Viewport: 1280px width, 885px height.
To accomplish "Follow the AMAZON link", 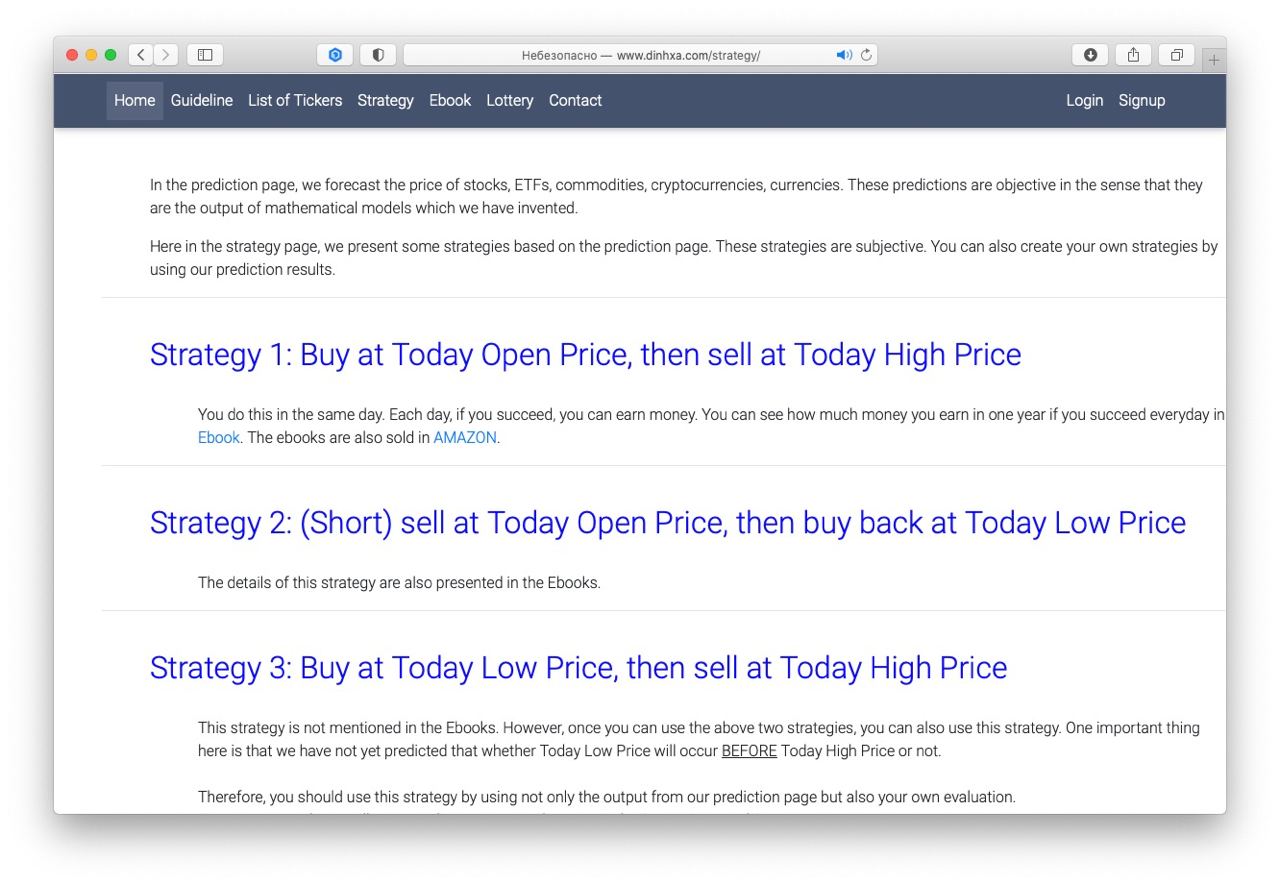I will (x=465, y=437).
